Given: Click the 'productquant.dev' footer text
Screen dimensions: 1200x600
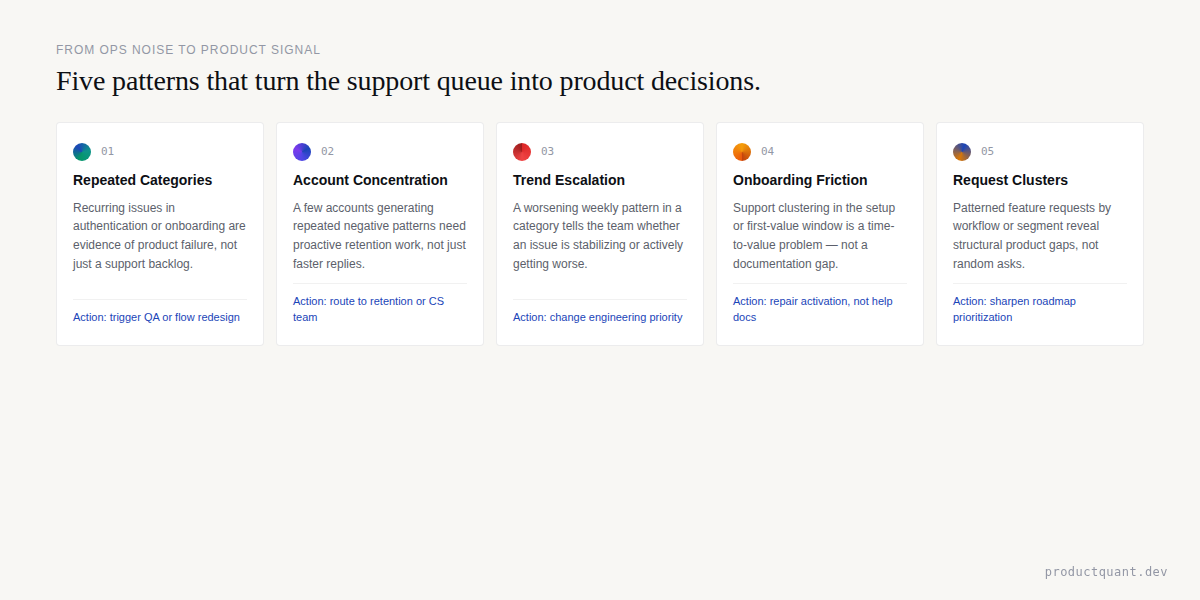Looking at the screenshot, I should 1106,572.
